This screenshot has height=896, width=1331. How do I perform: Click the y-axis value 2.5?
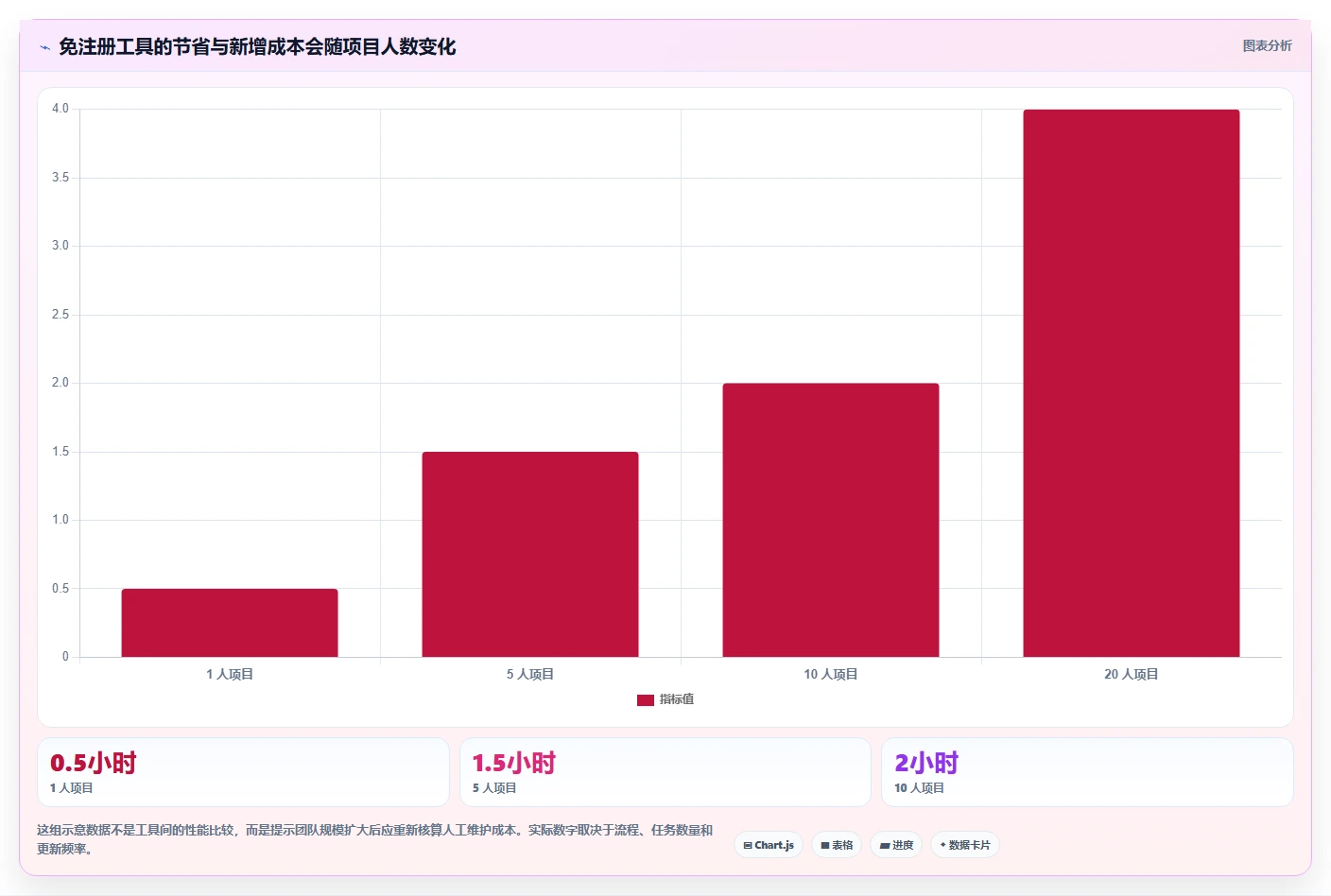(60, 315)
